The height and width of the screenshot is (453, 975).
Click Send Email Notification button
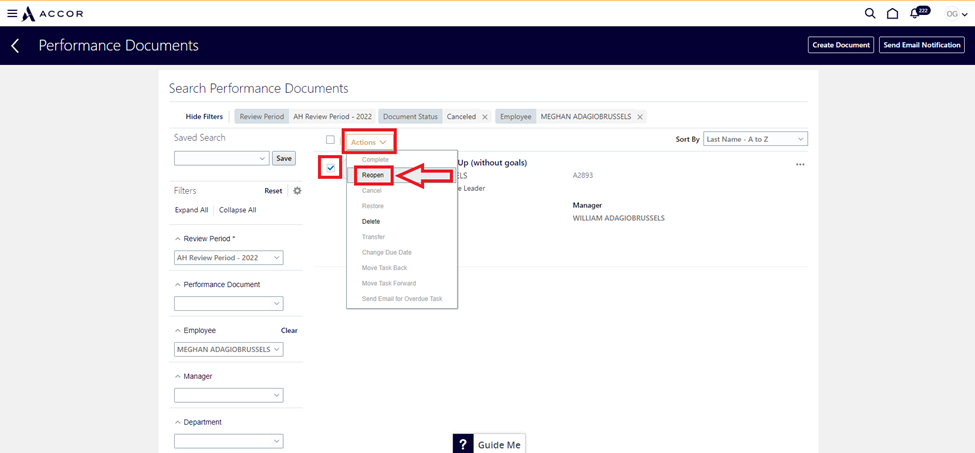[922, 45]
